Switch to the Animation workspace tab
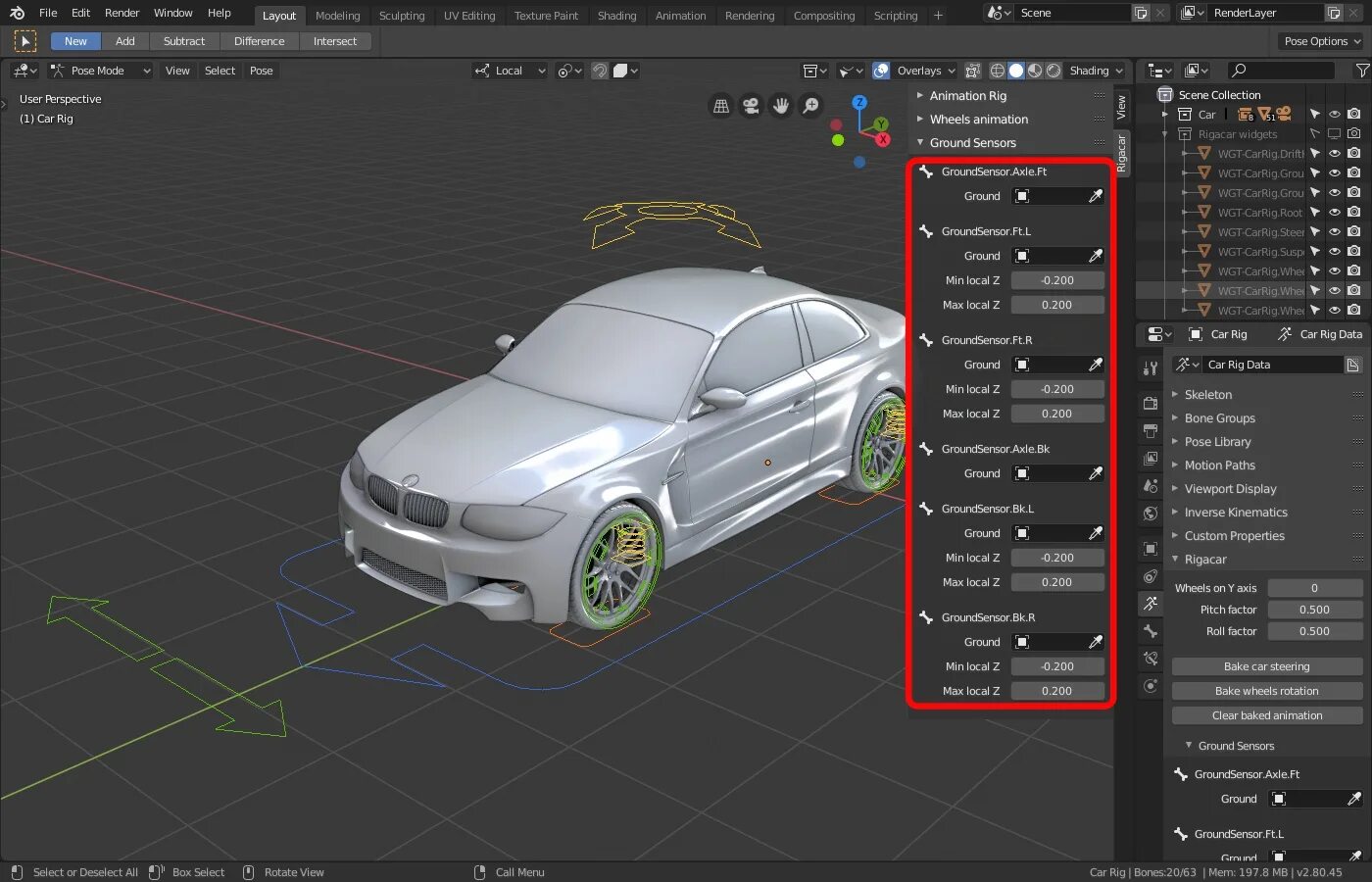This screenshot has height=882, width=1372. [680, 16]
